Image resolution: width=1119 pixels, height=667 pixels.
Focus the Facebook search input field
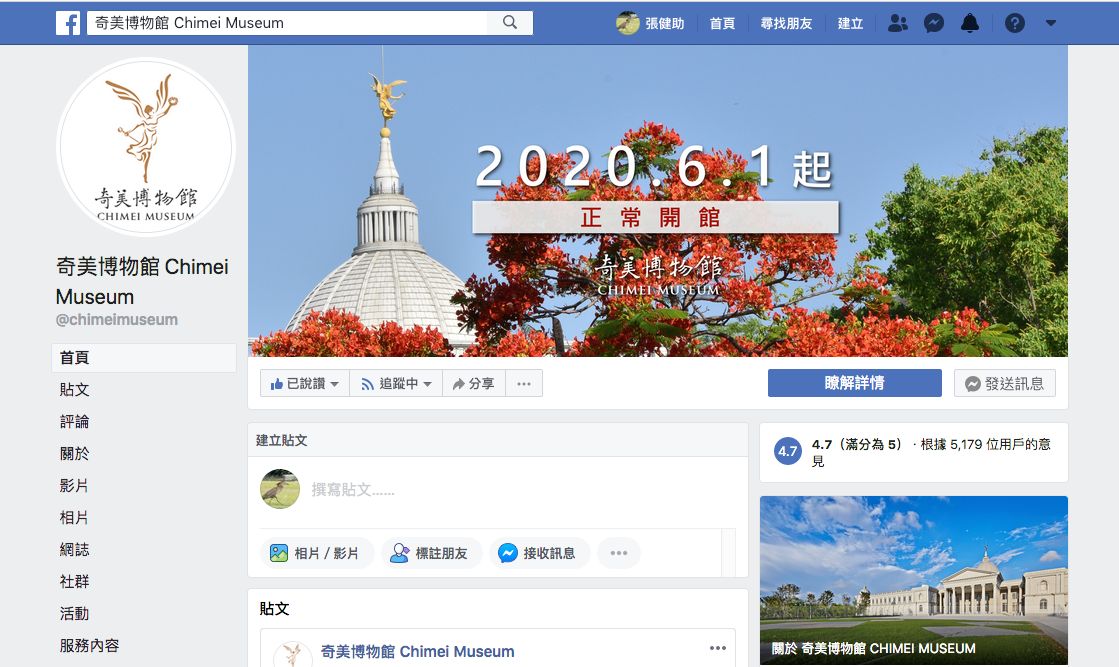coord(288,23)
